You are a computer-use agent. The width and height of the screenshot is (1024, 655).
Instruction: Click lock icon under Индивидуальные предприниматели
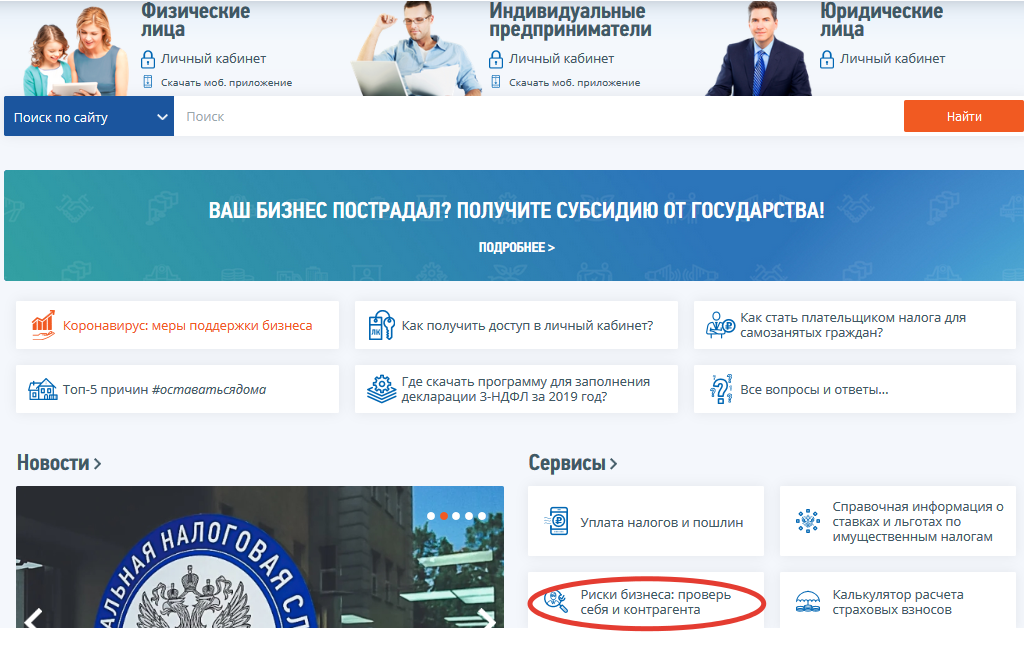point(496,59)
